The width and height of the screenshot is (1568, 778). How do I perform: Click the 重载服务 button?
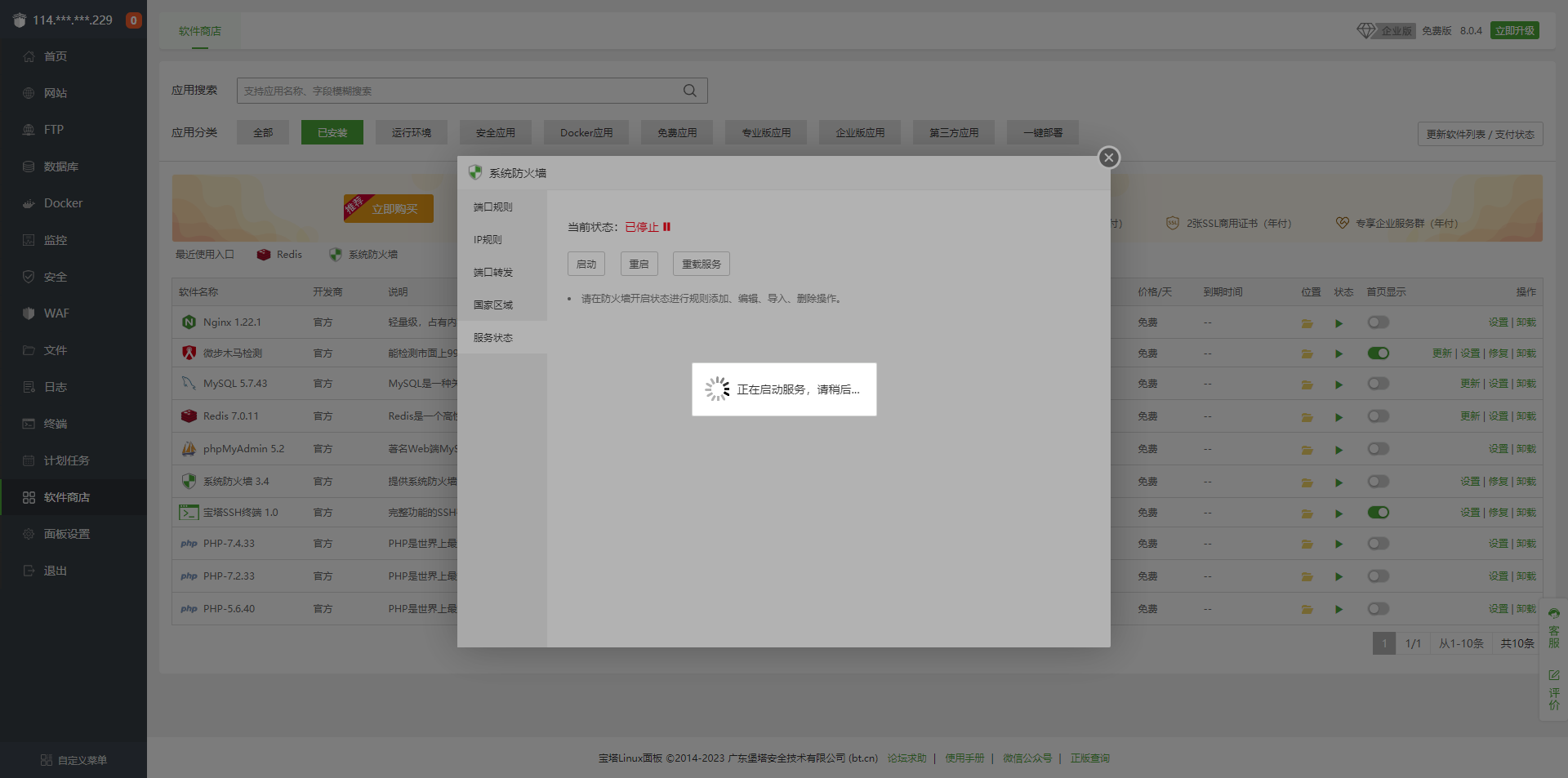[x=702, y=264]
